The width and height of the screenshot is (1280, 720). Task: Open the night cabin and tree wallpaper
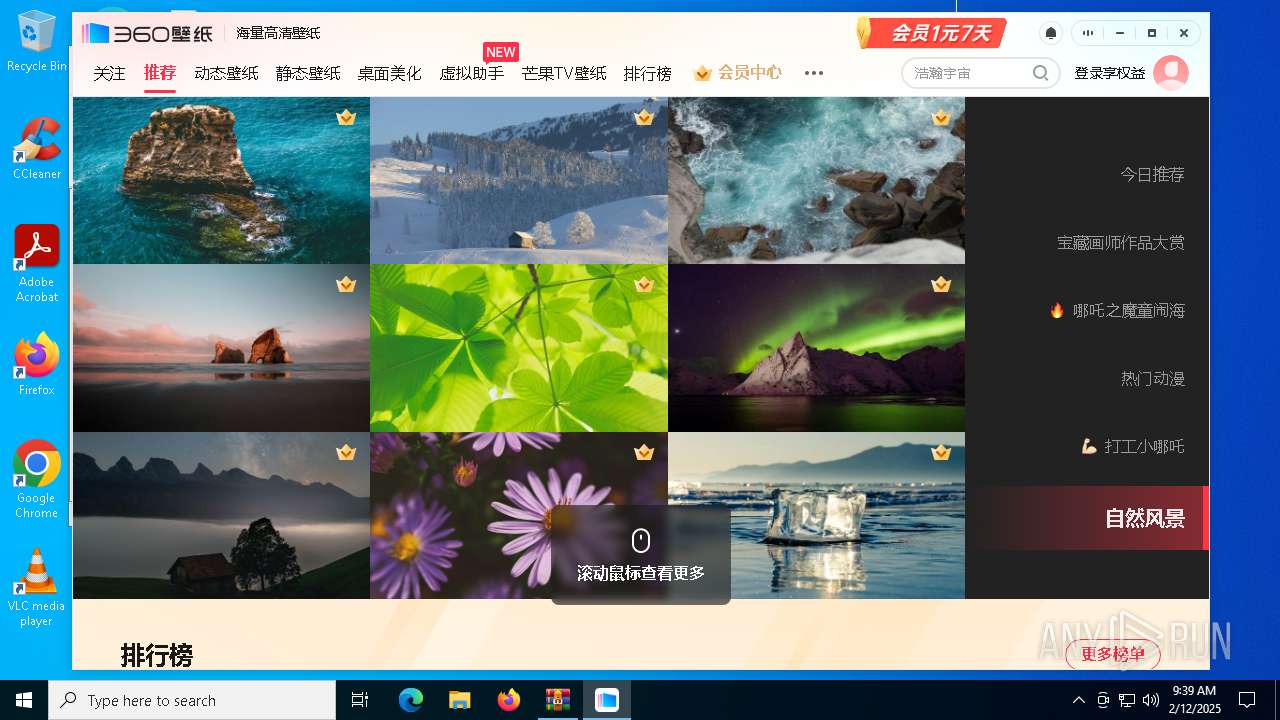pos(221,516)
